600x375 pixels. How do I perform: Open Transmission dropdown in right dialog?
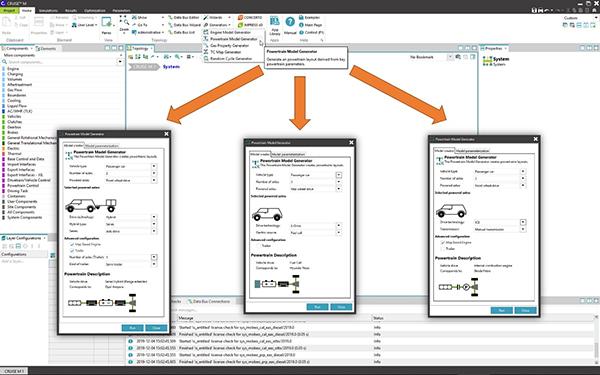(523, 229)
